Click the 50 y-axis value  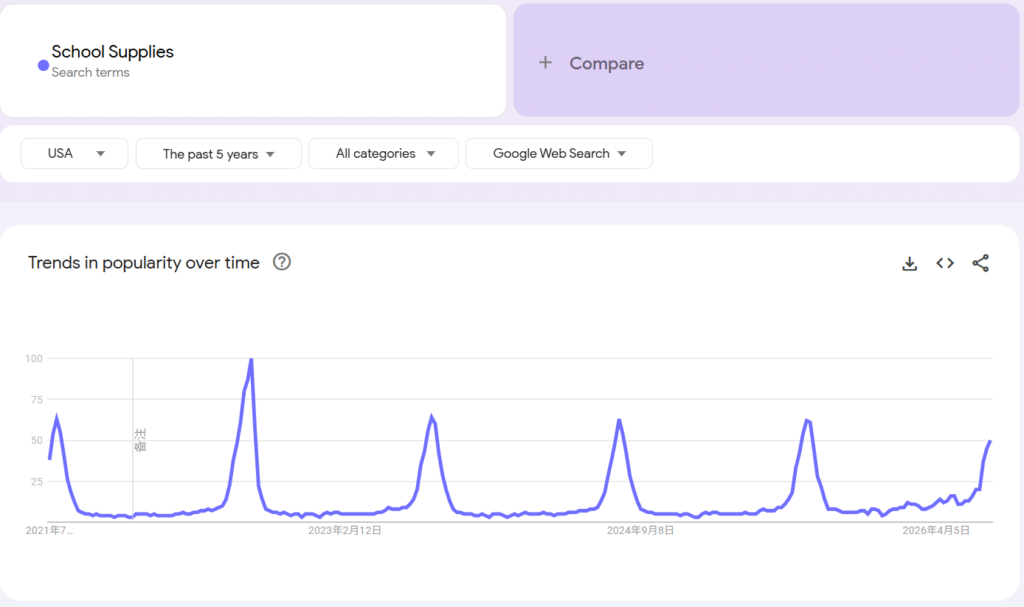pos(37,440)
